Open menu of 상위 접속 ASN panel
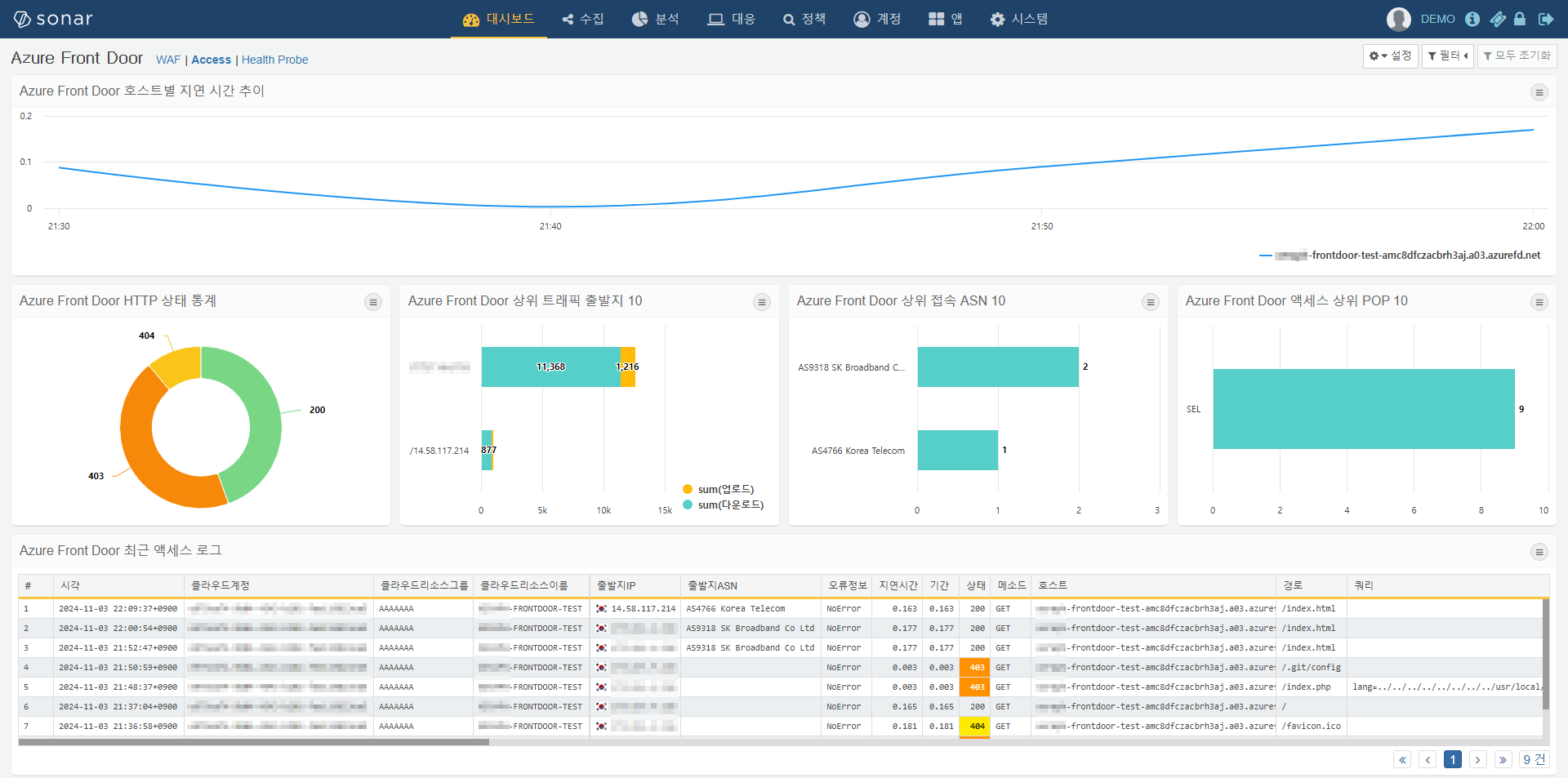The height and width of the screenshot is (778, 1568). click(x=1151, y=302)
